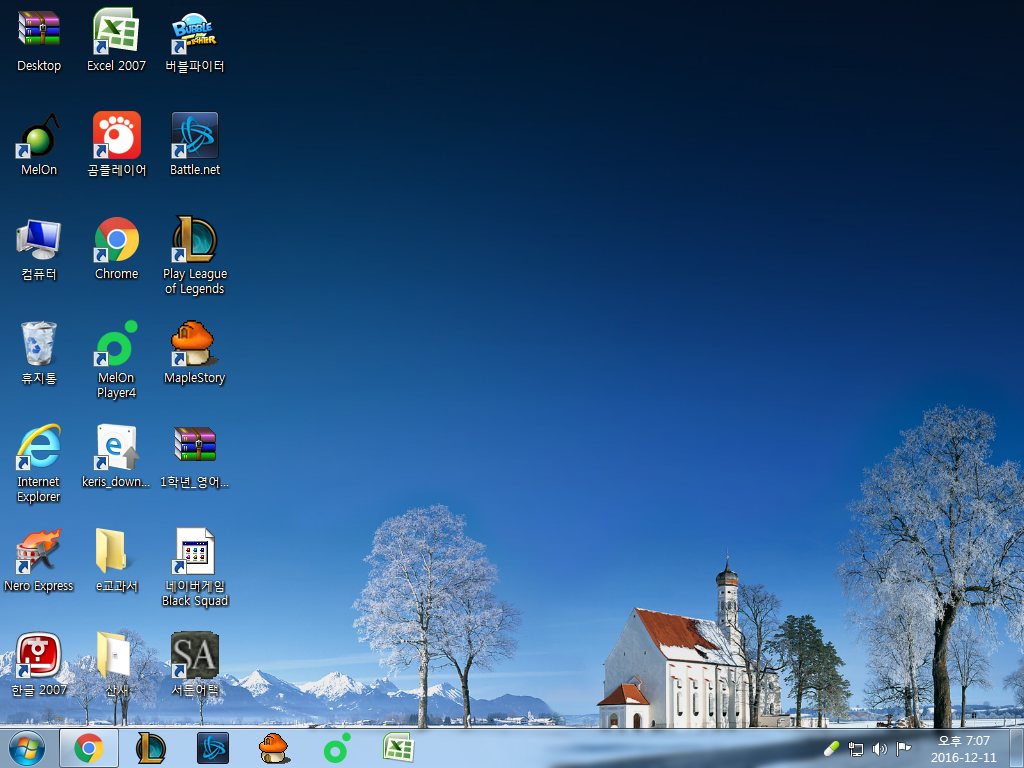Open League of Legends from the taskbar

tap(151, 747)
